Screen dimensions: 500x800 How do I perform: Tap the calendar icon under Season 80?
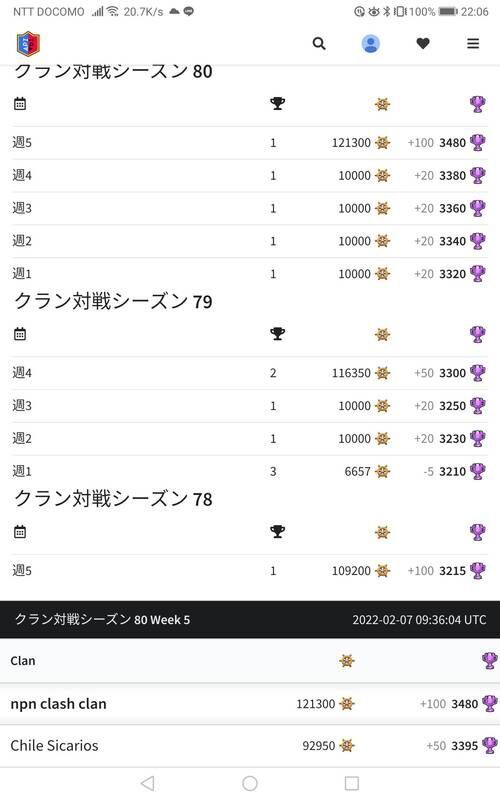tap(20, 104)
